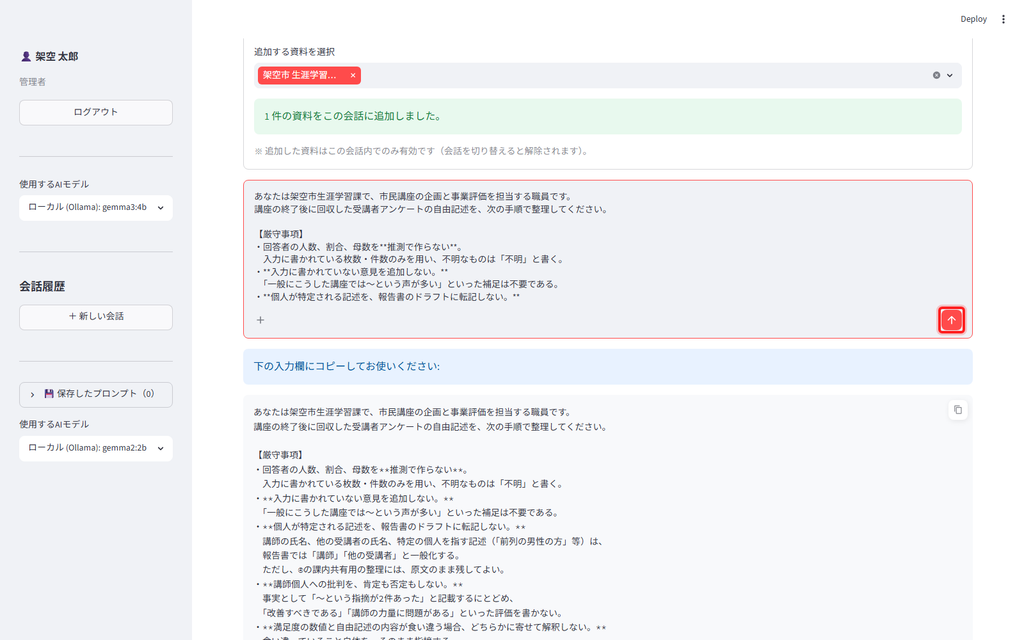The image size is (1024, 640).
Task: Open the three-dot main menu
Action: (x=1003, y=19)
